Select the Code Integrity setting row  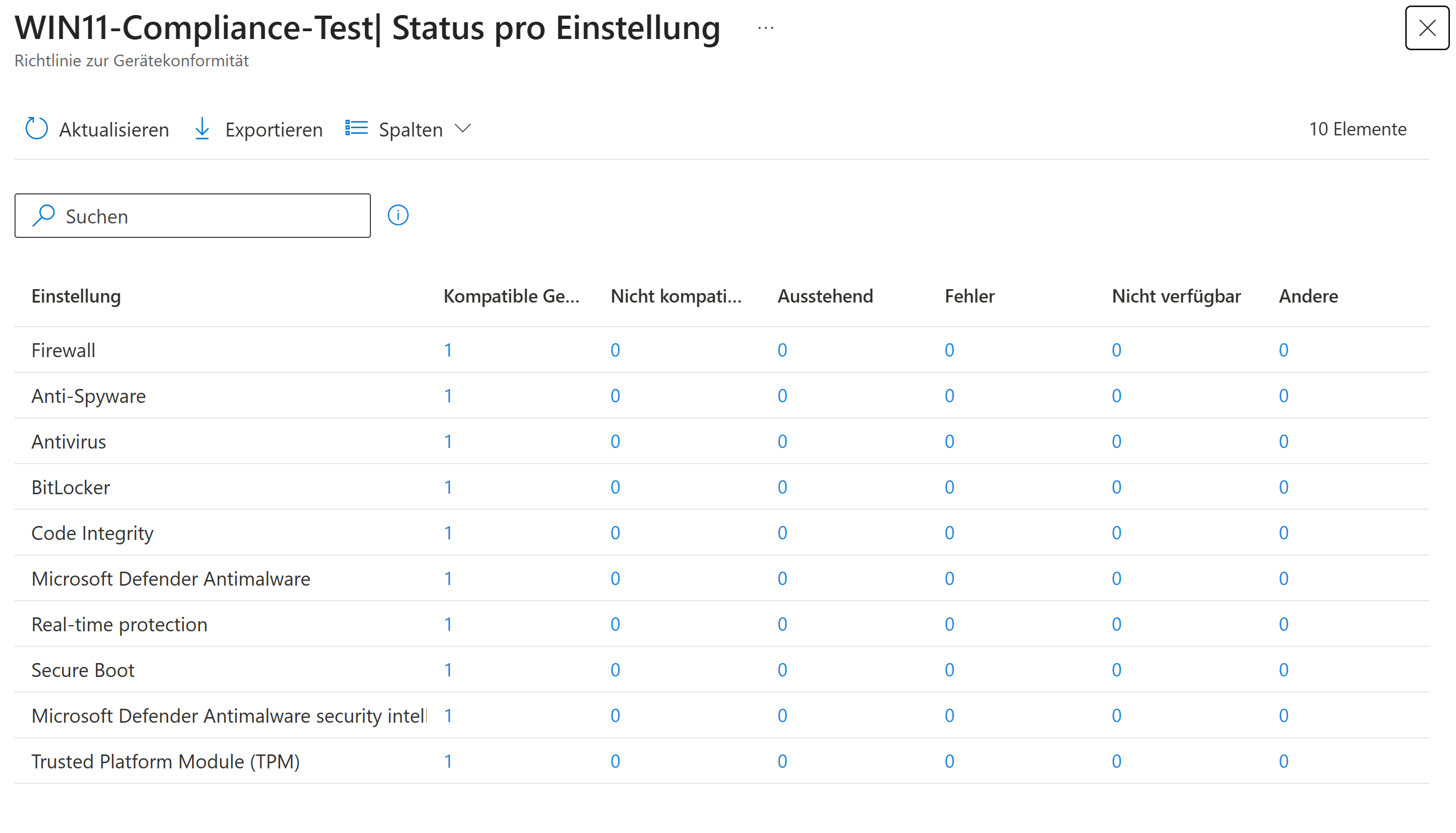(92, 533)
